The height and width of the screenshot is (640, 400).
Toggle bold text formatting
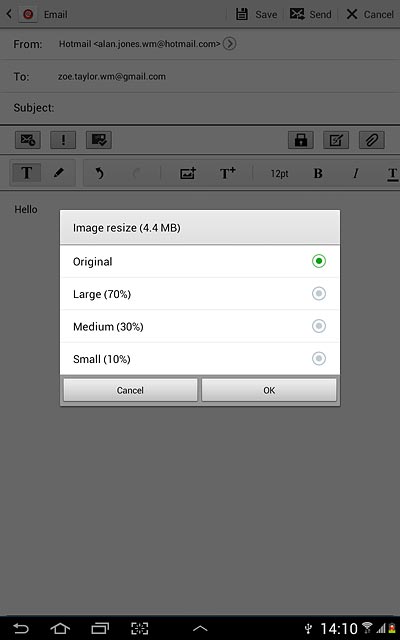318,173
